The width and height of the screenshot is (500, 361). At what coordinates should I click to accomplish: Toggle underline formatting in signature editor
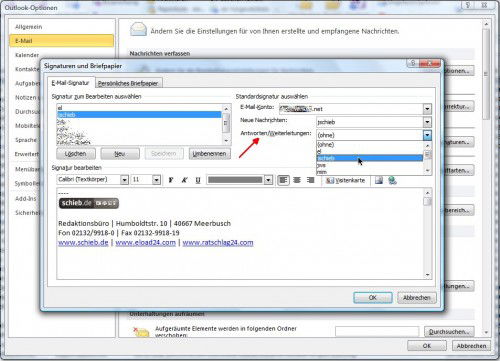pyautogui.click(x=198, y=180)
